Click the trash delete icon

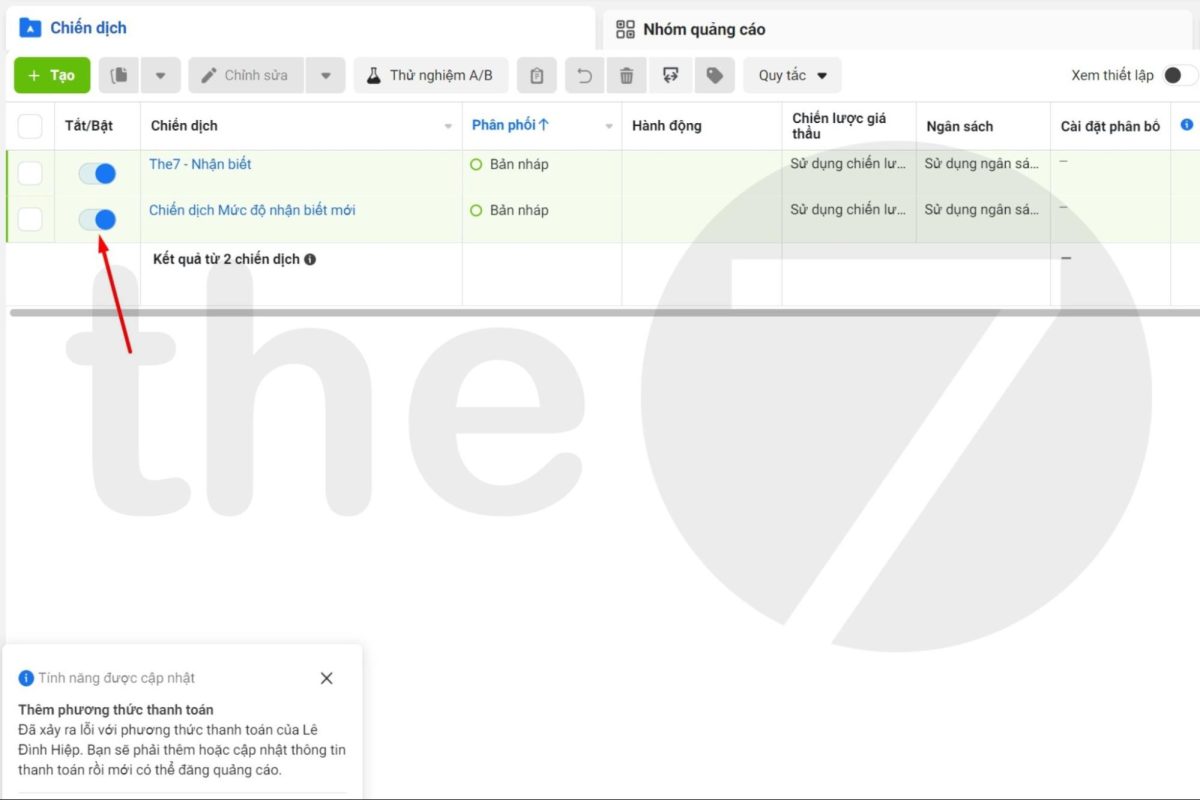pyautogui.click(x=627, y=76)
